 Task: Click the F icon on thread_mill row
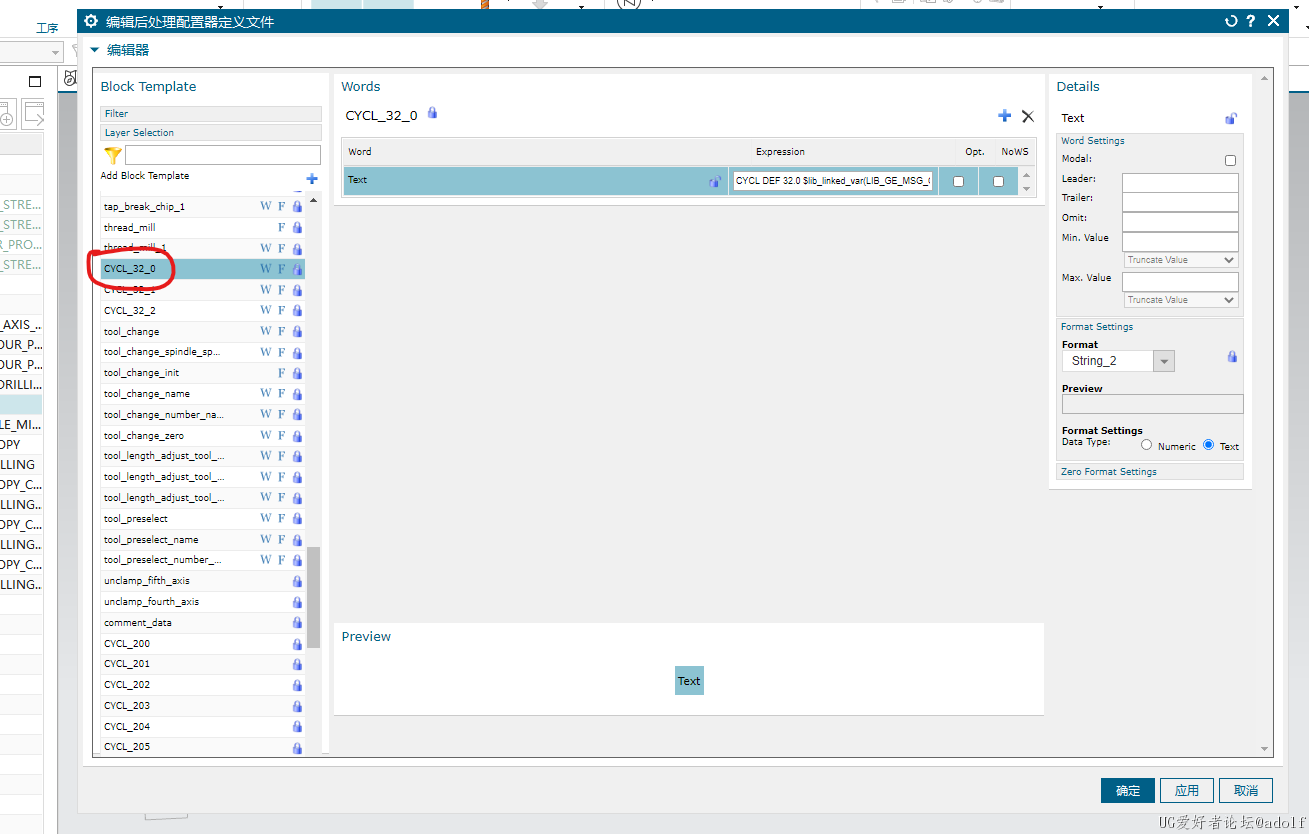[282, 227]
